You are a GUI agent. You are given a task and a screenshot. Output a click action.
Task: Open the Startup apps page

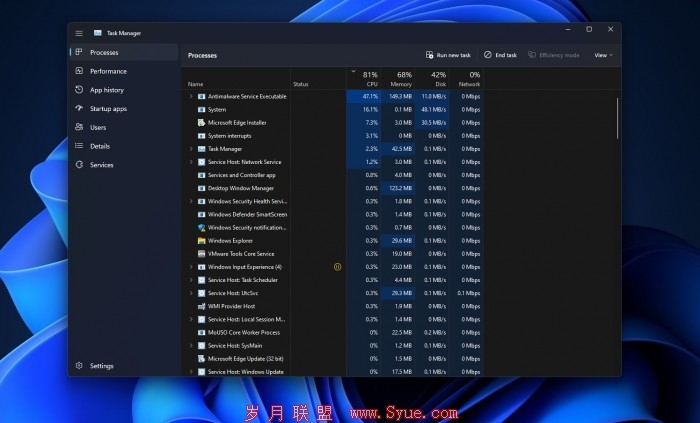point(124,108)
